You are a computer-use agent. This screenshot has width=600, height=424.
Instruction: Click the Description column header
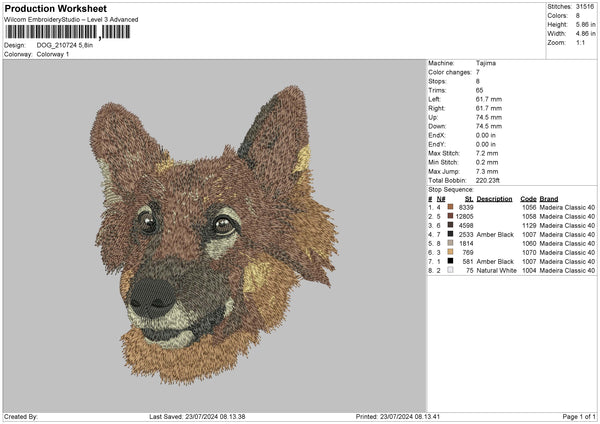pyautogui.click(x=494, y=198)
